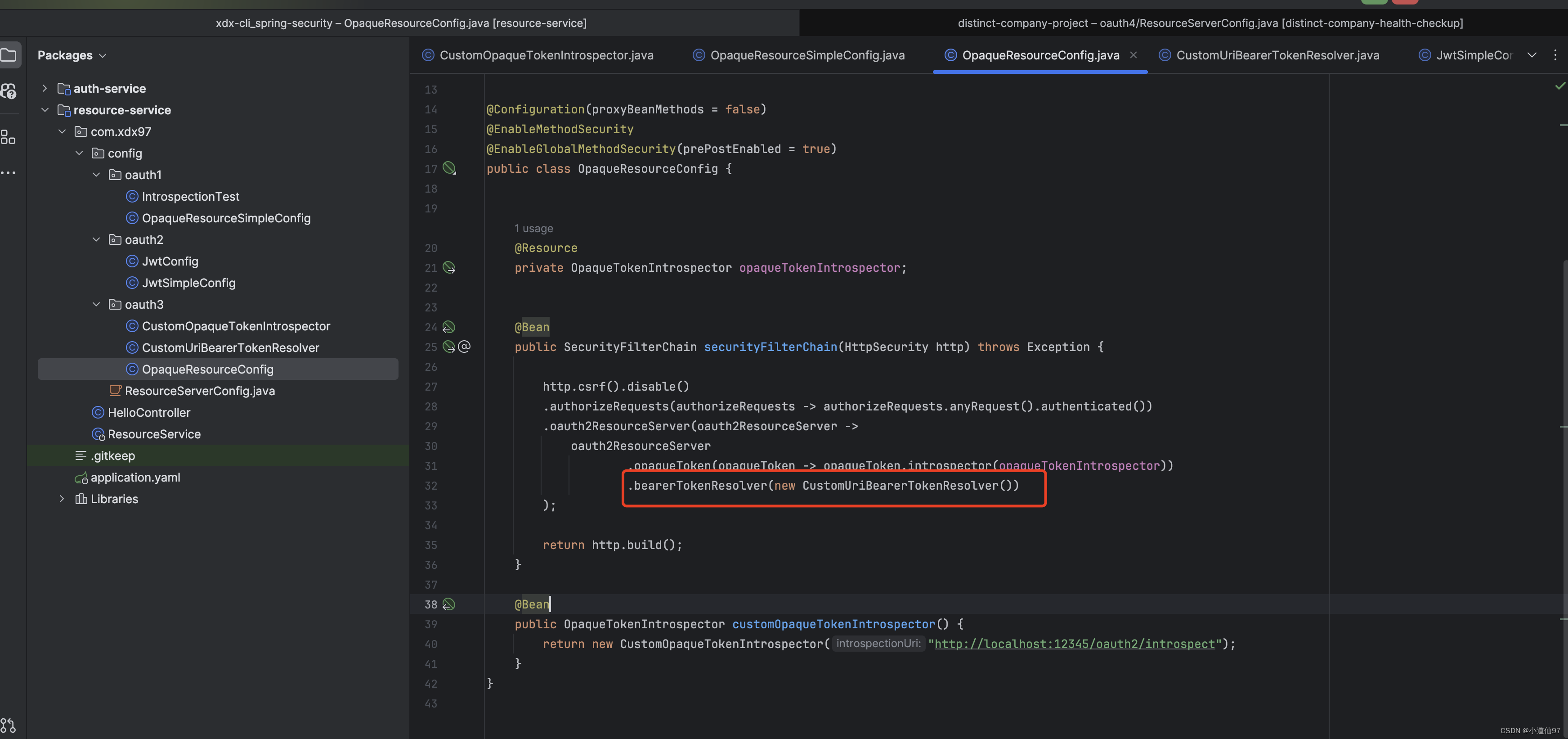Open the Project tool window folder icon

[9, 55]
